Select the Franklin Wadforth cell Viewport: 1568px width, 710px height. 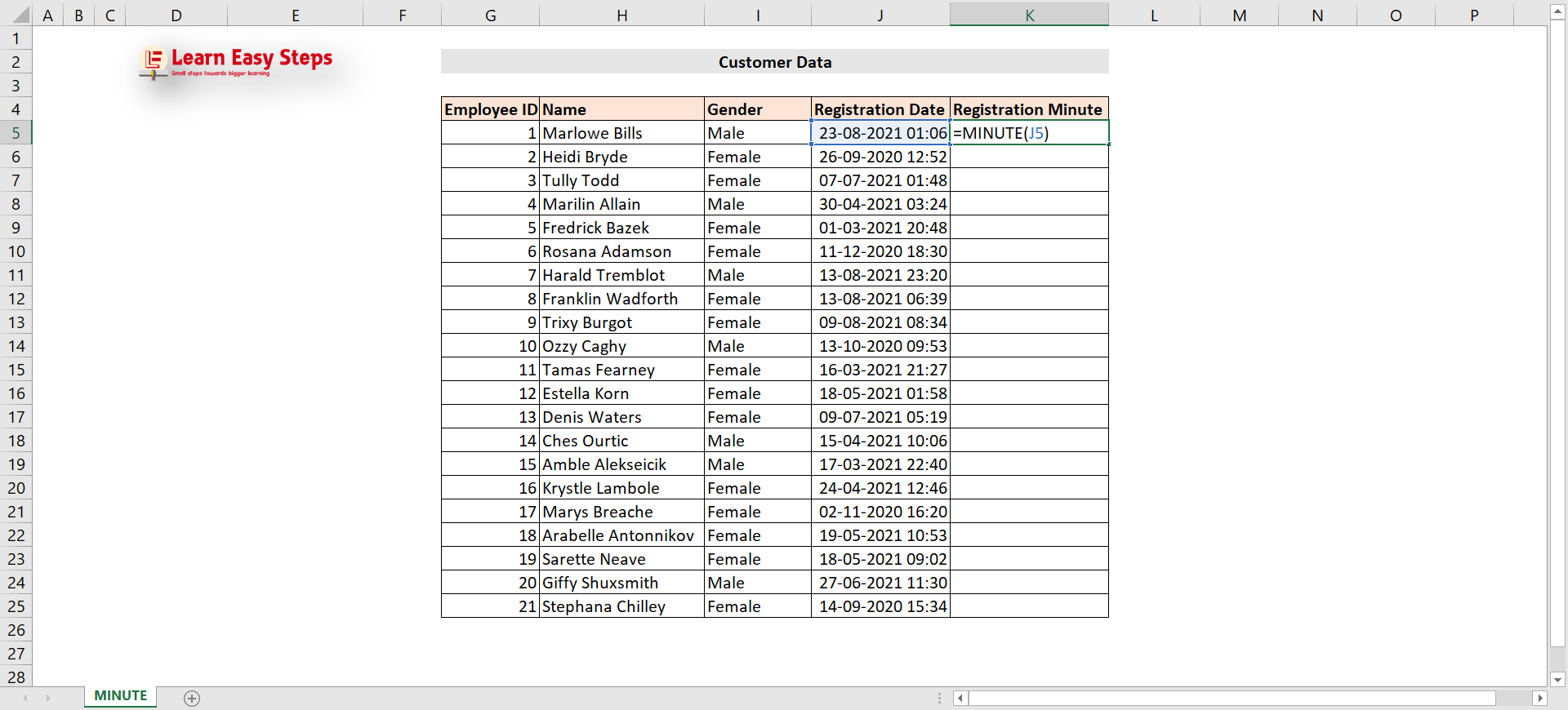(622, 299)
